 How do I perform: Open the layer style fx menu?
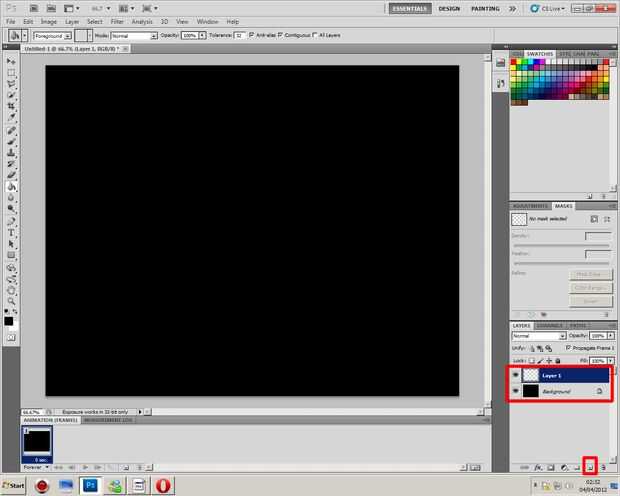pos(538,468)
